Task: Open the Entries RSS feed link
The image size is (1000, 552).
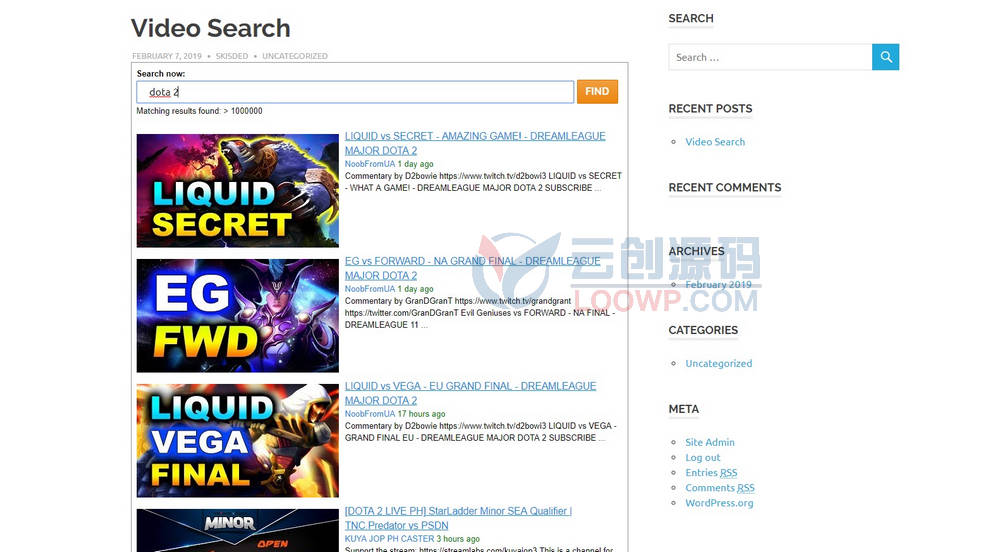Action: click(x=711, y=473)
